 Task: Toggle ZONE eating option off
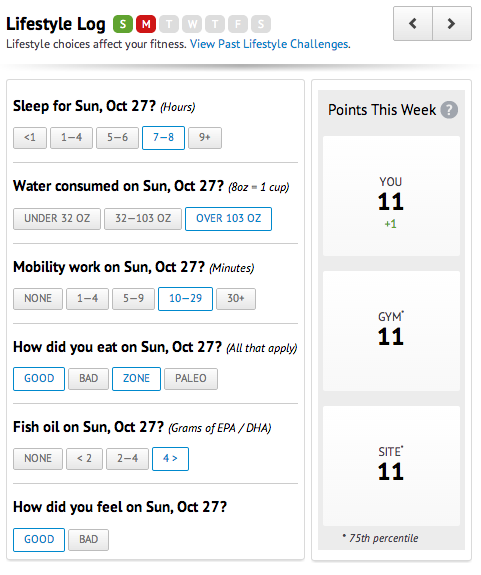136,378
